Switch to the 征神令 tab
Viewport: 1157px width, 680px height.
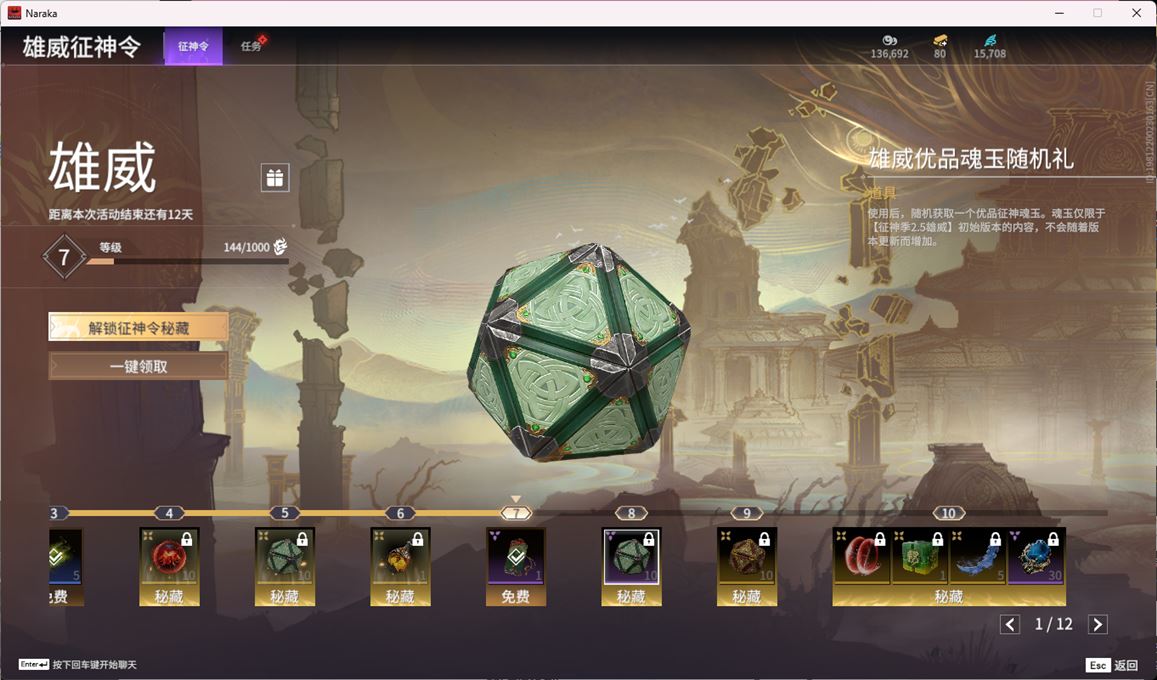click(193, 46)
